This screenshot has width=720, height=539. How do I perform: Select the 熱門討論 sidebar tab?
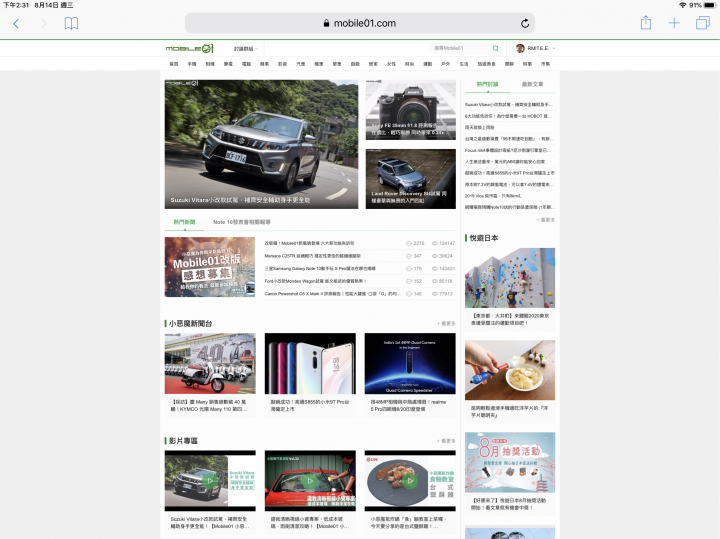(x=487, y=84)
